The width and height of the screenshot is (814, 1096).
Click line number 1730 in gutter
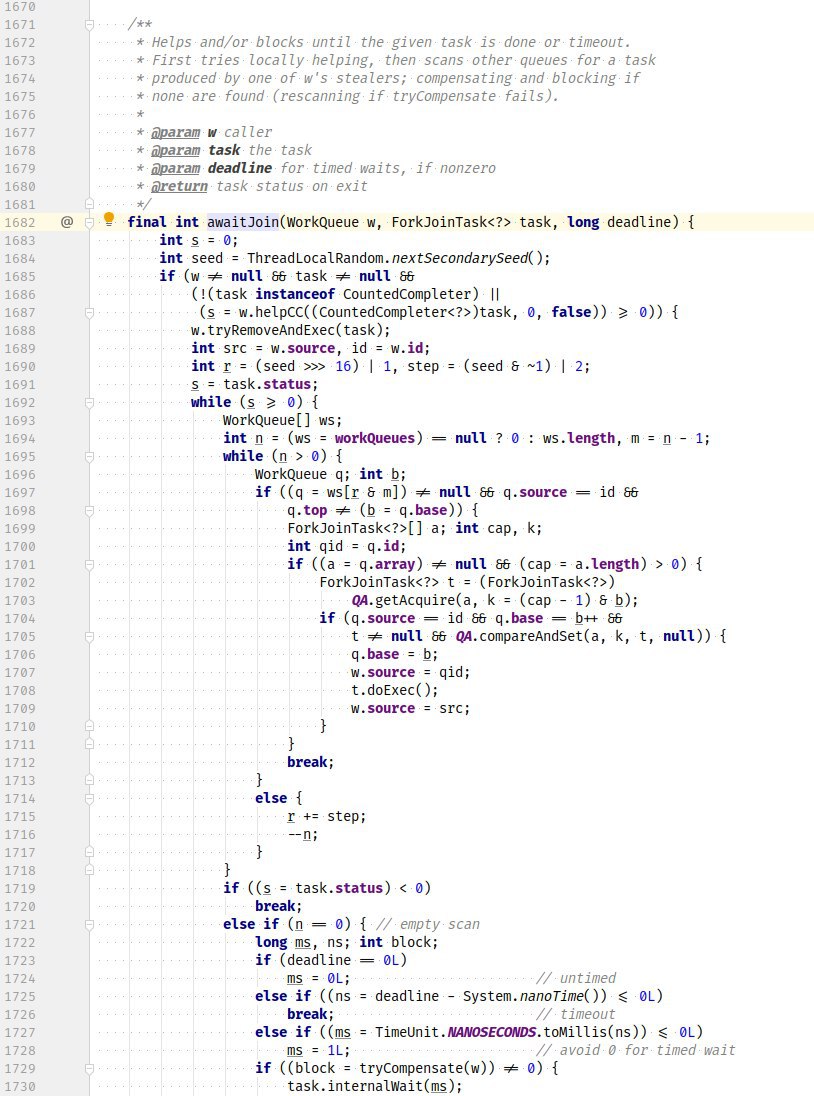(x=20, y=1086)
